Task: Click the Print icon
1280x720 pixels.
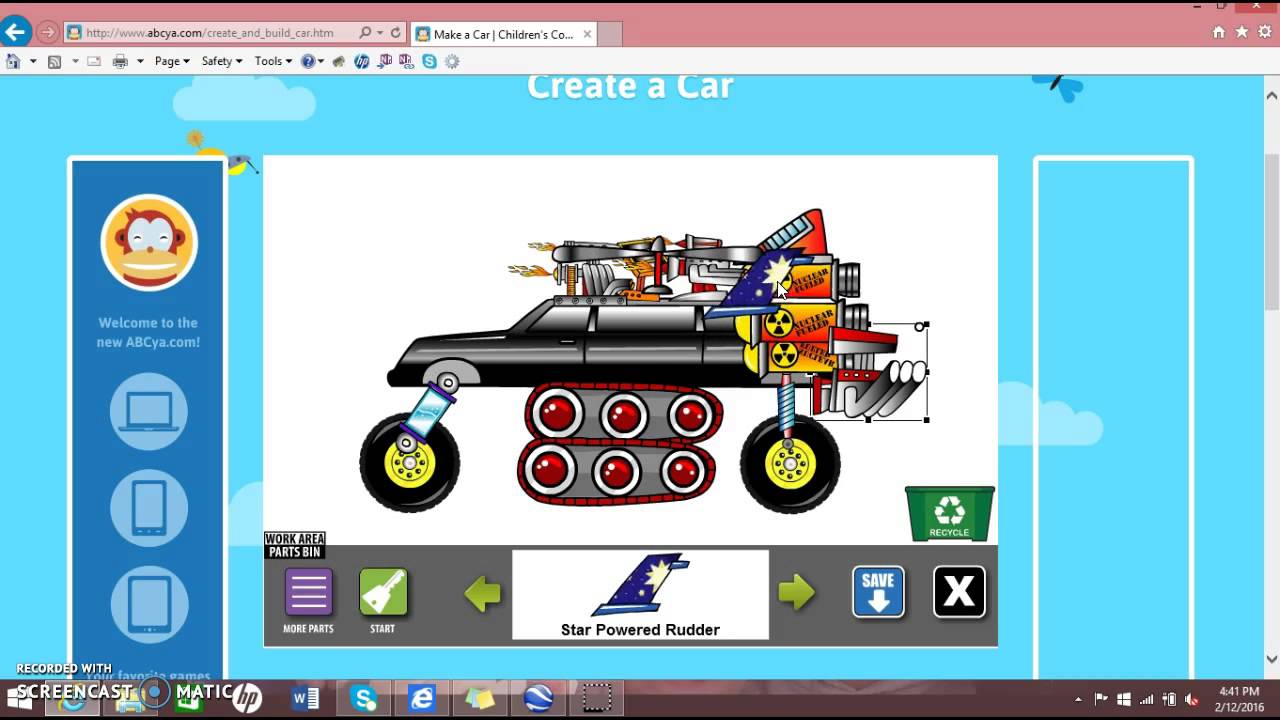Action: (x=120, y=61)
